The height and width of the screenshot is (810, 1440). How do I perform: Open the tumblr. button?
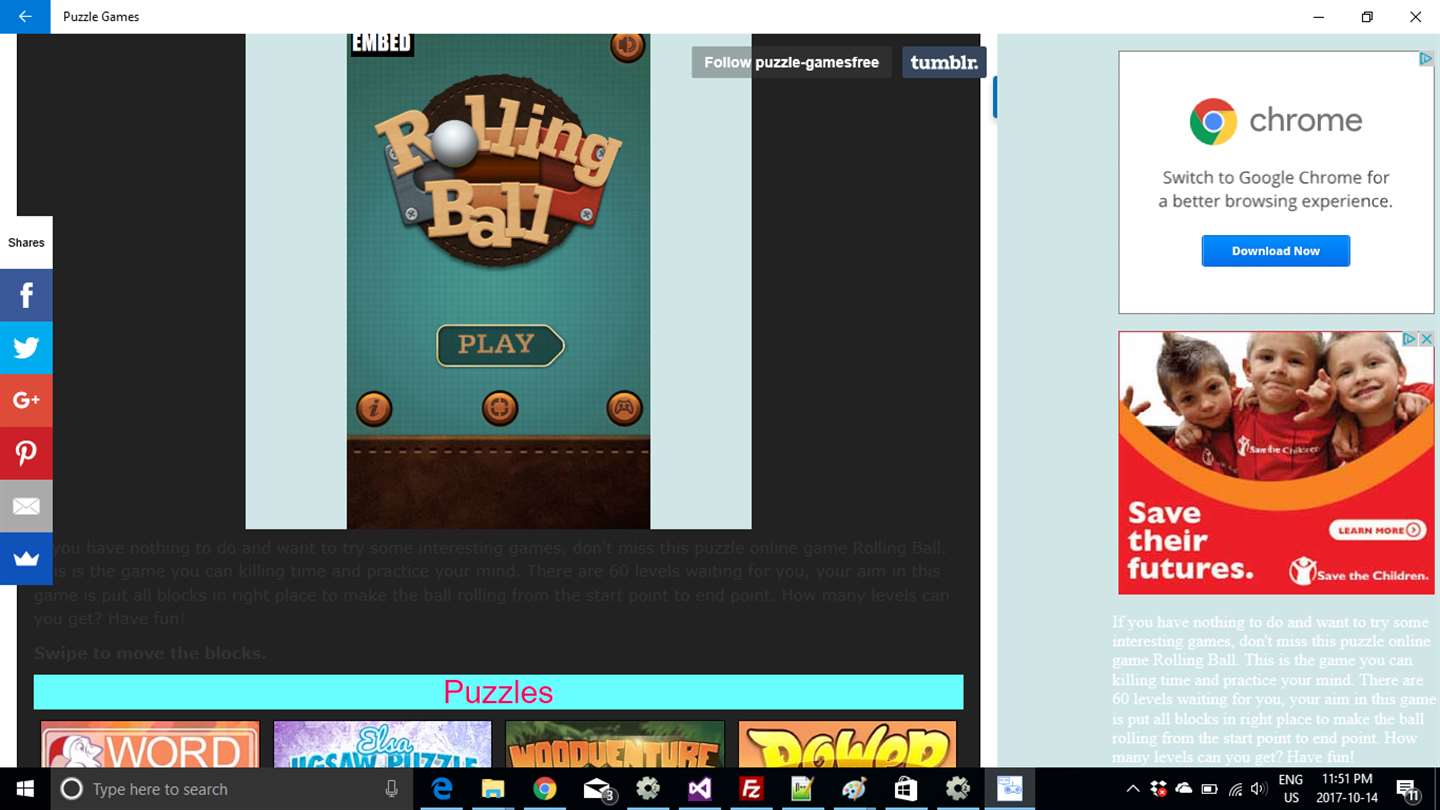[x=944, y=62]
